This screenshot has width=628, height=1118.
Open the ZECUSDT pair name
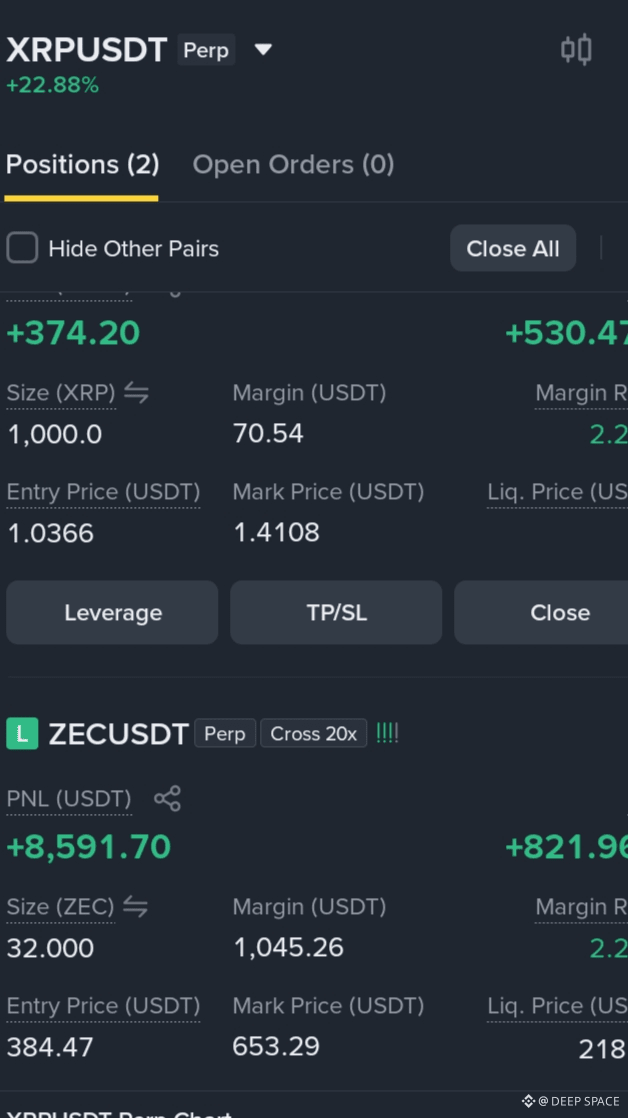[118, 734]
